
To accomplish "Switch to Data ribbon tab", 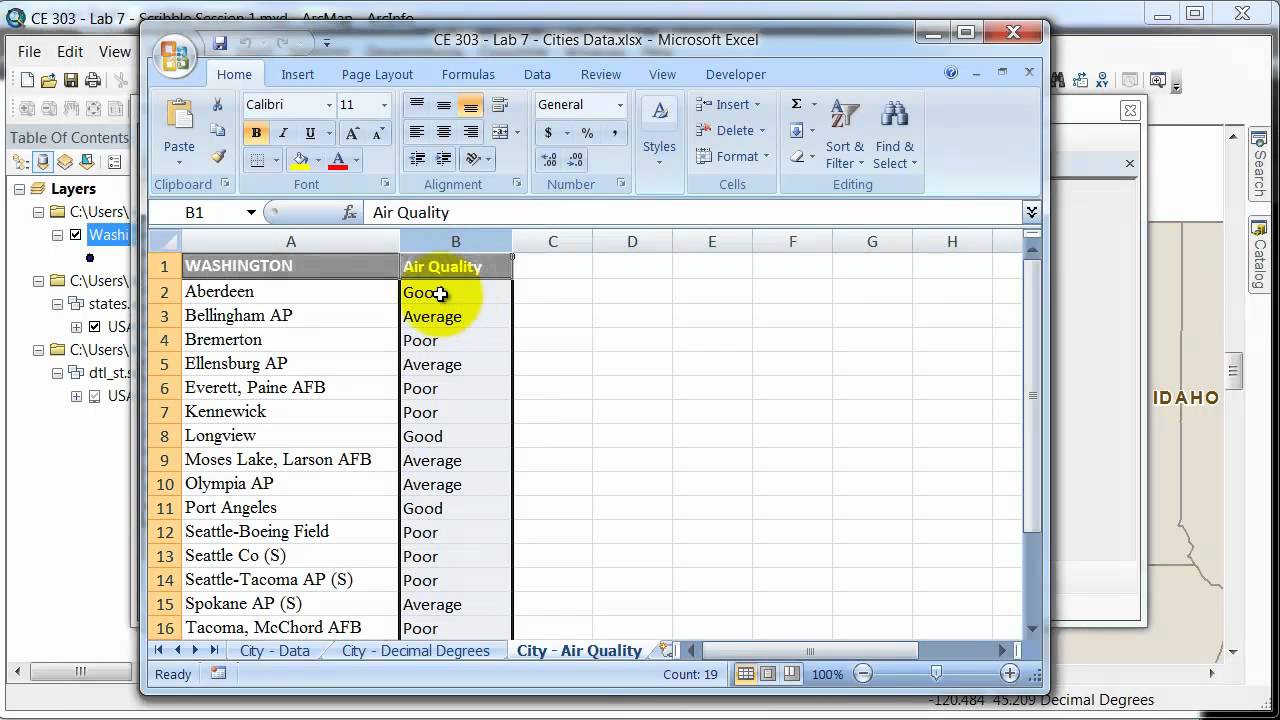I will pyautogui.click(x=537, y=74).
